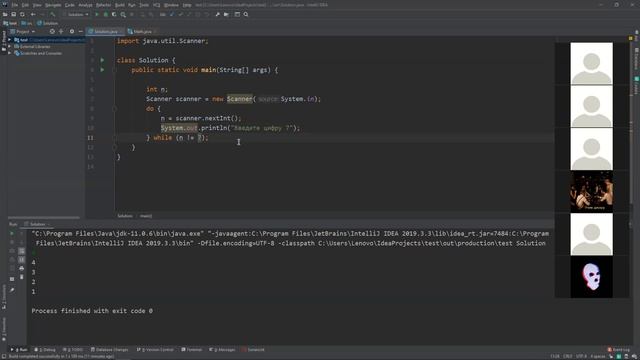Screen dimensions: 640x360
Task: Click the Open folder icon in toolbar
Action: 5,14
